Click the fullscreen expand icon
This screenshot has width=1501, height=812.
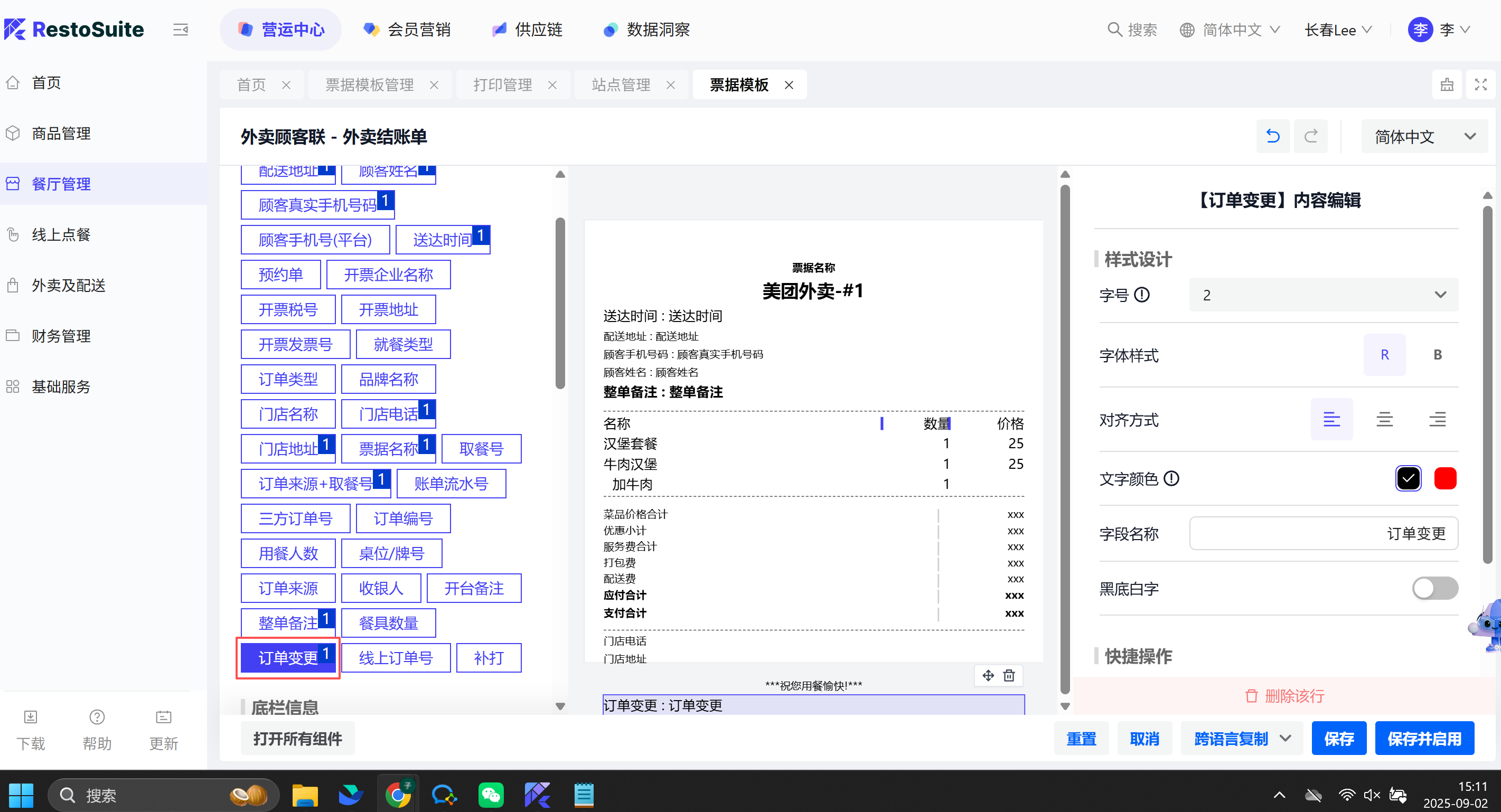click(1480, 84)
